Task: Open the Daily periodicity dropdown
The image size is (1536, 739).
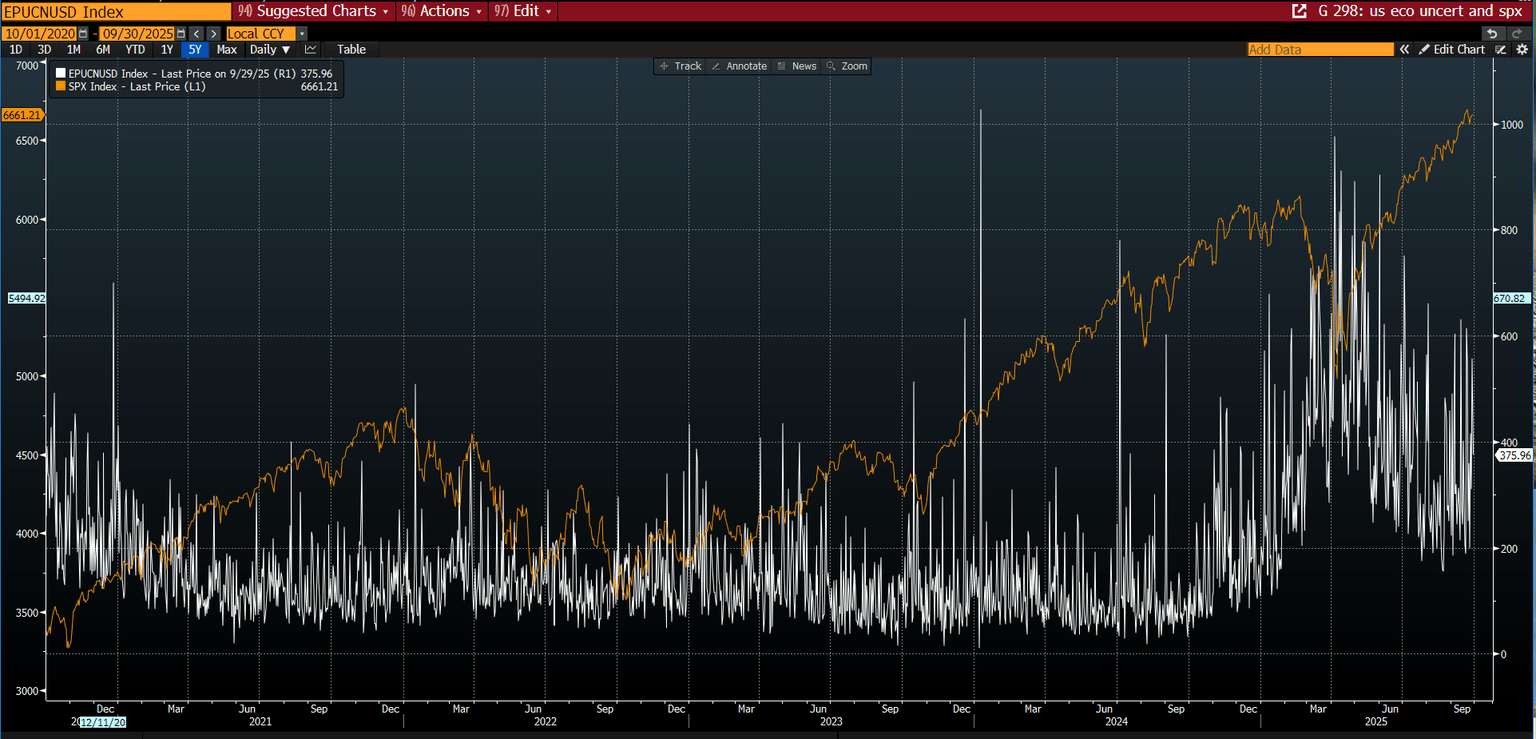Action: (x=270, y=49)
